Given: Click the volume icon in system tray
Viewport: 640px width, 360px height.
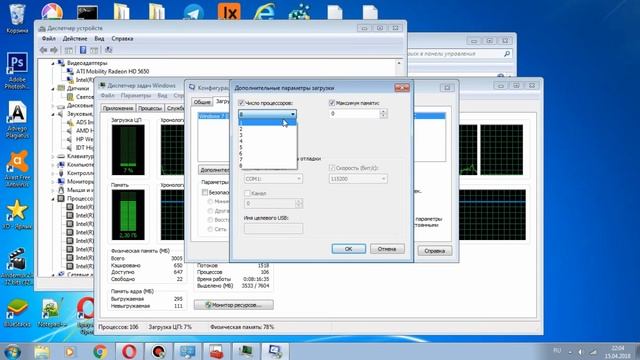Looking at the screenshot, I should (x=581, y=351).
